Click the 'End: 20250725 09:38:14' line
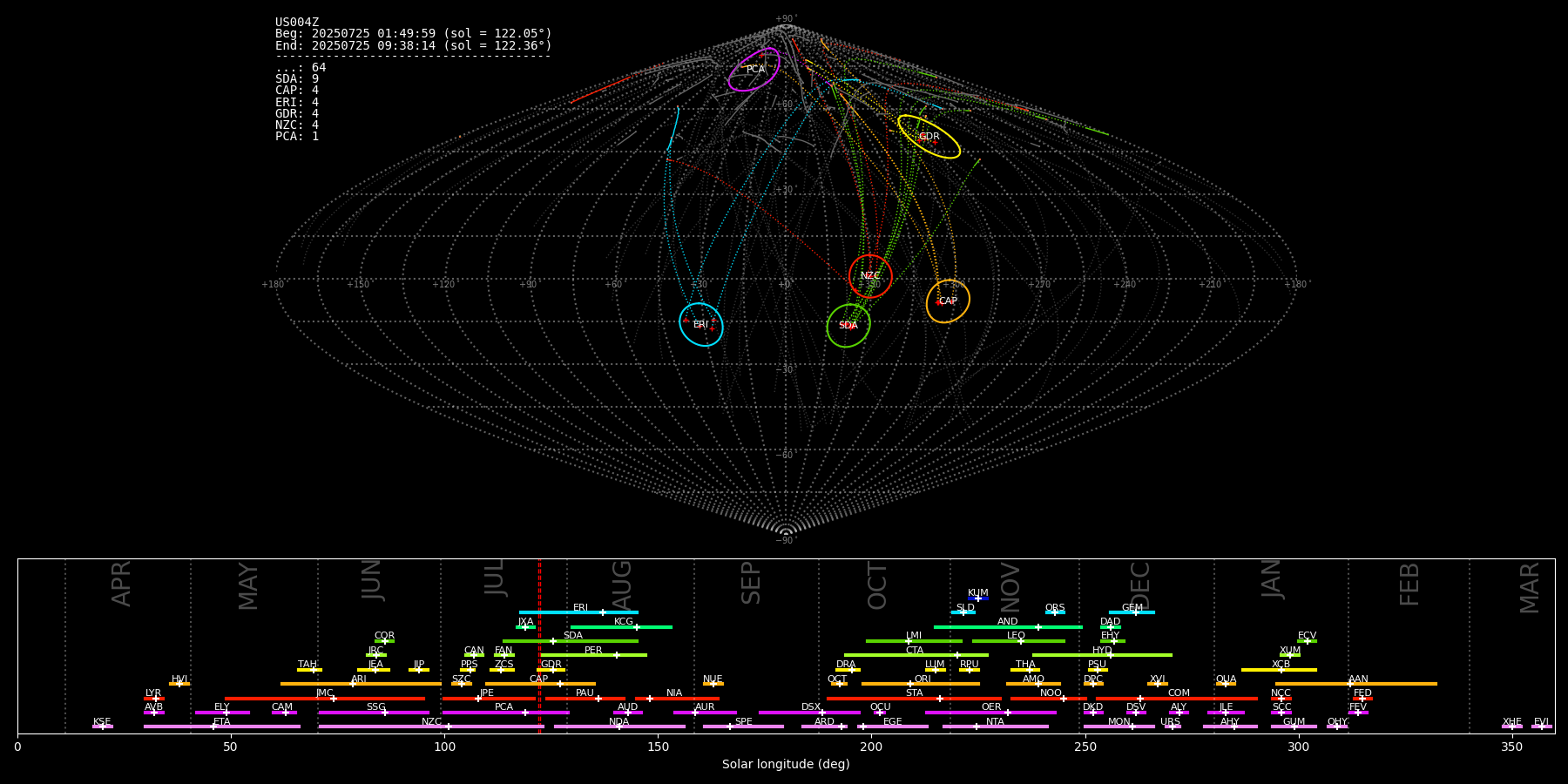Viewport: 1568px width, 784px height. [414, 45]
